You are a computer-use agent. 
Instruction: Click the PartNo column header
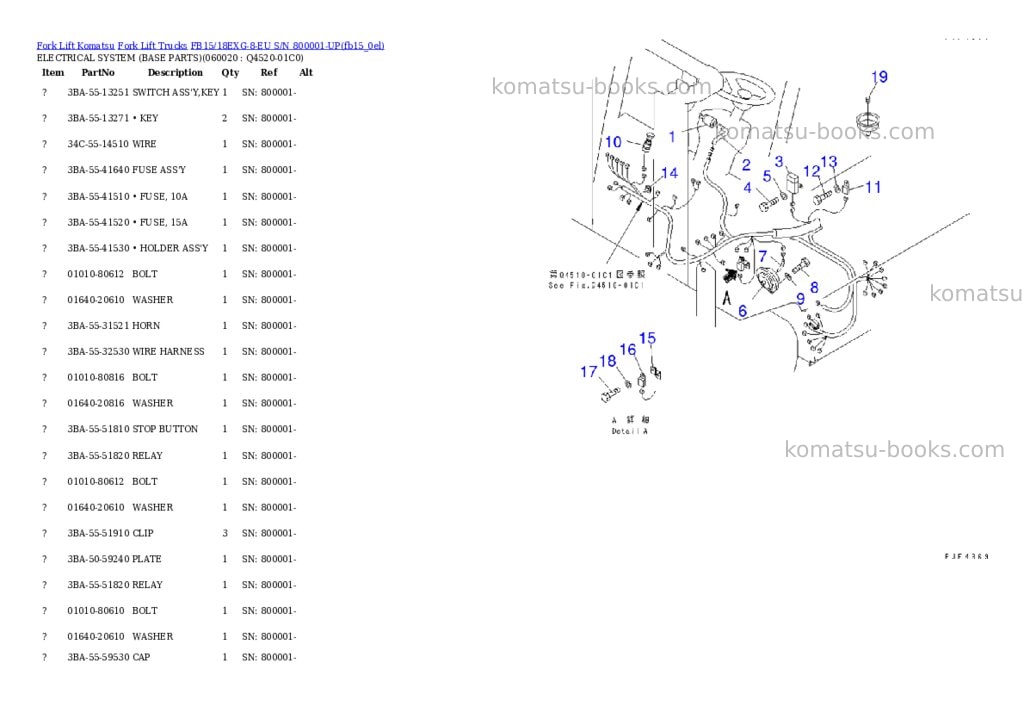pos(98,72)
